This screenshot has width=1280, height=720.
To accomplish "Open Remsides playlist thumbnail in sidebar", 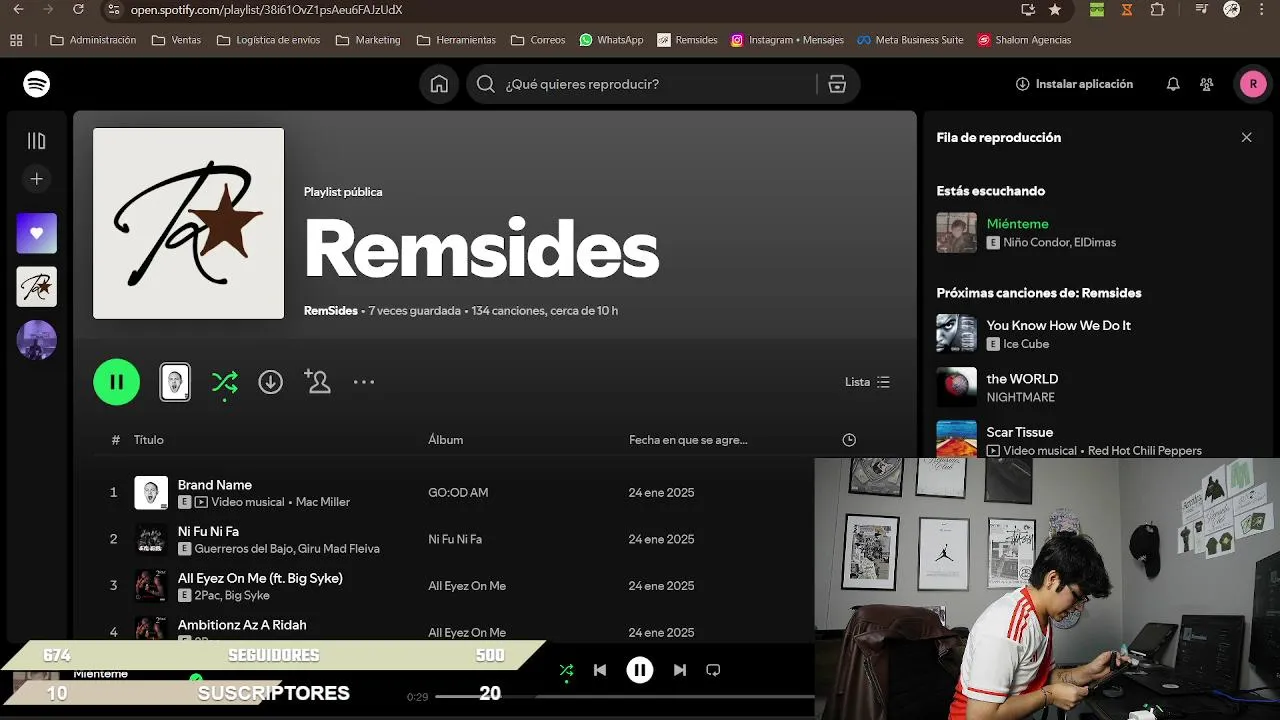I will click(37, 287).
